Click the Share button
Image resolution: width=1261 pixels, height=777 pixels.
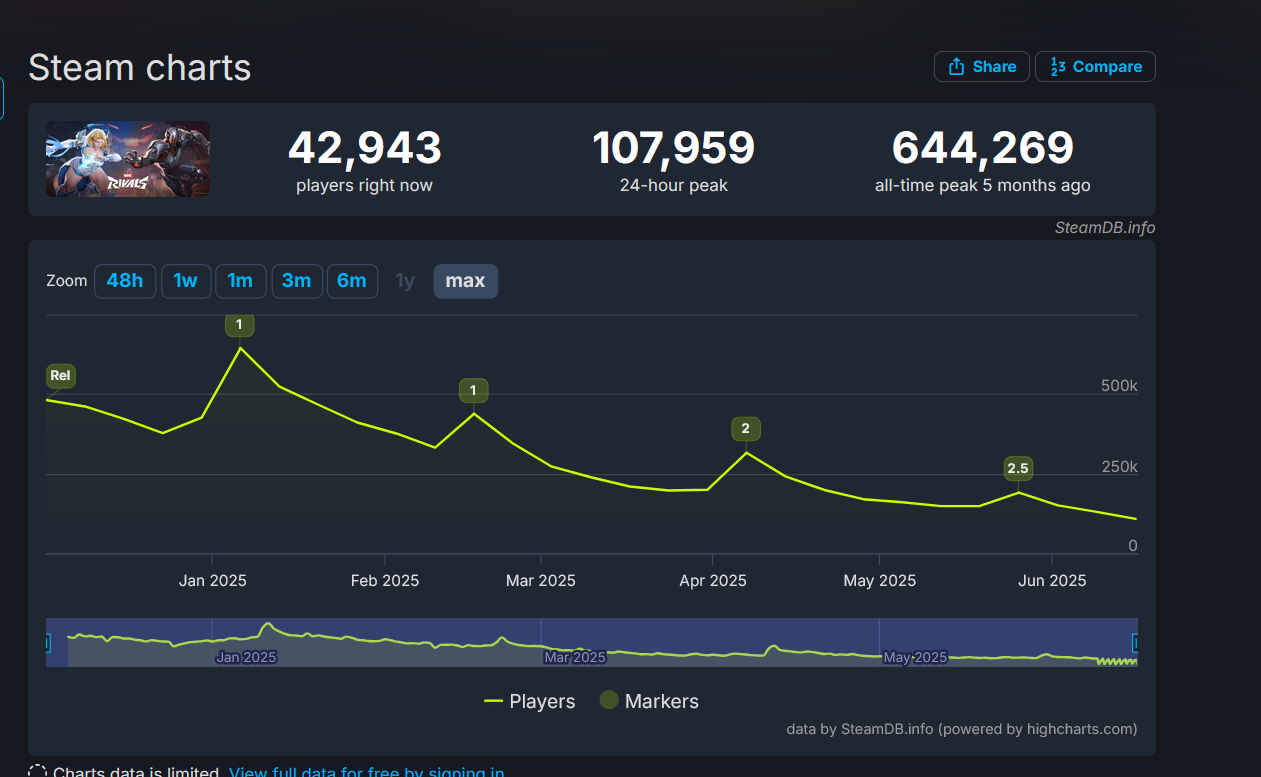981,67
